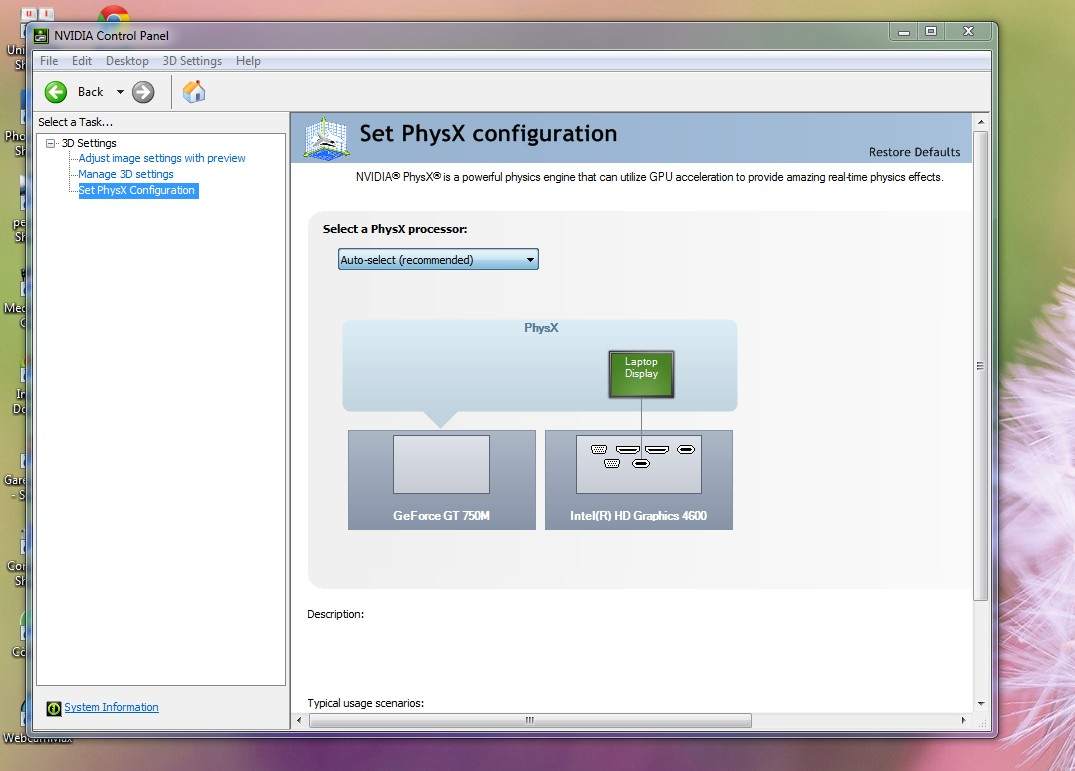Open the PhysX processor dropdown
Image resolution: width=1075 pixels, height=771 pixels.
click(438, 260)
